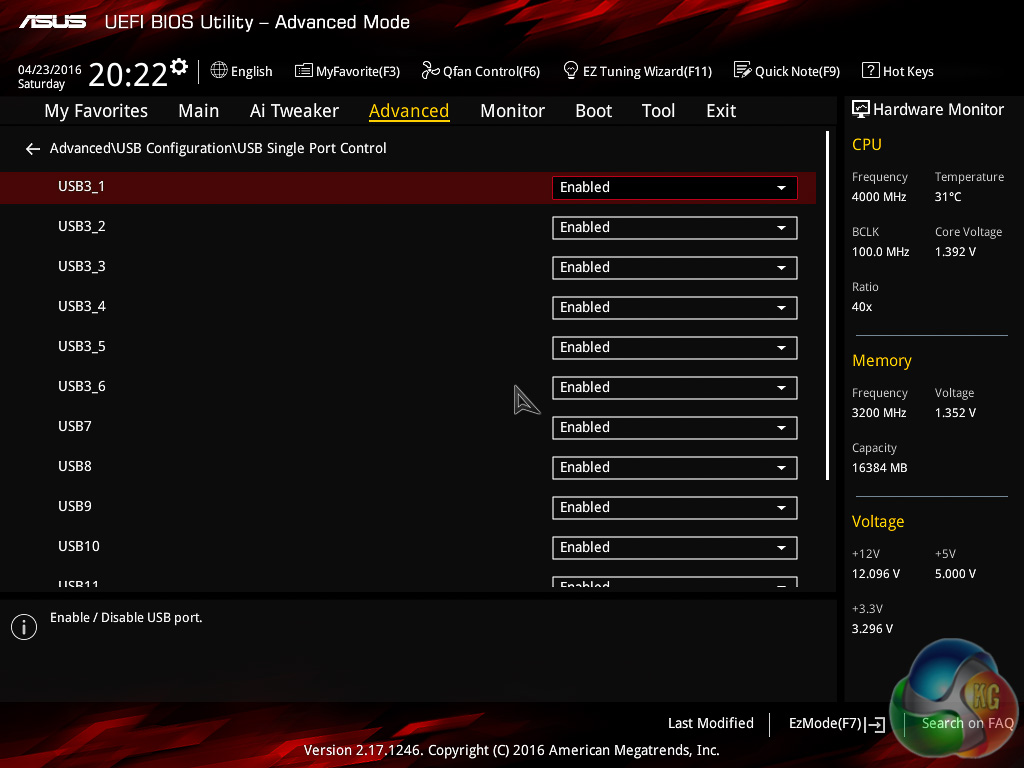
Task: Select the USB3_6 row label
Action: coord(82,386)
